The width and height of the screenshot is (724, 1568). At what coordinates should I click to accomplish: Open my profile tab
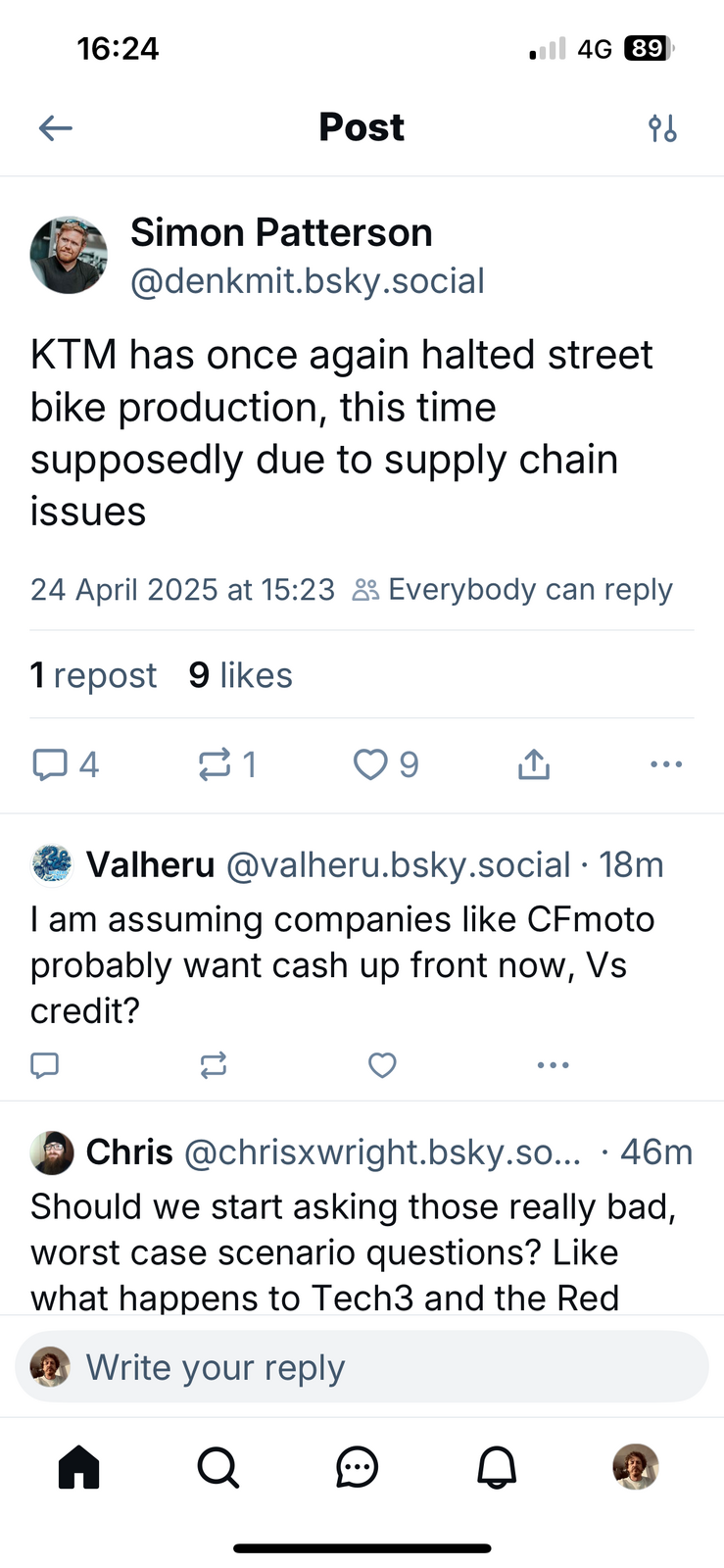[x=636, y=1467]
